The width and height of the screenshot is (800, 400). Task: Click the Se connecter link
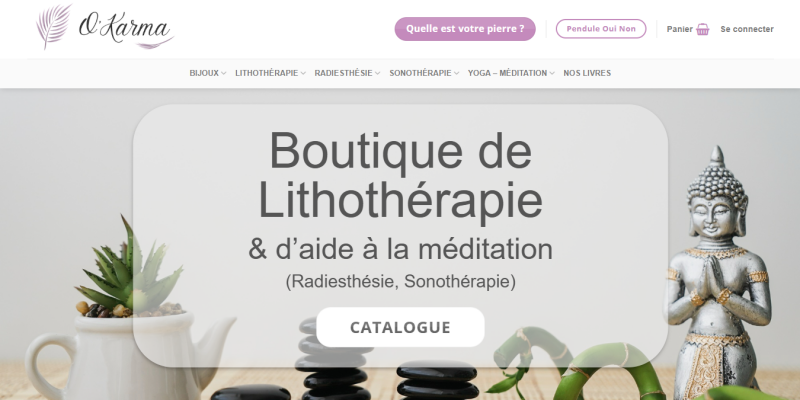click(x=747, y=29)
